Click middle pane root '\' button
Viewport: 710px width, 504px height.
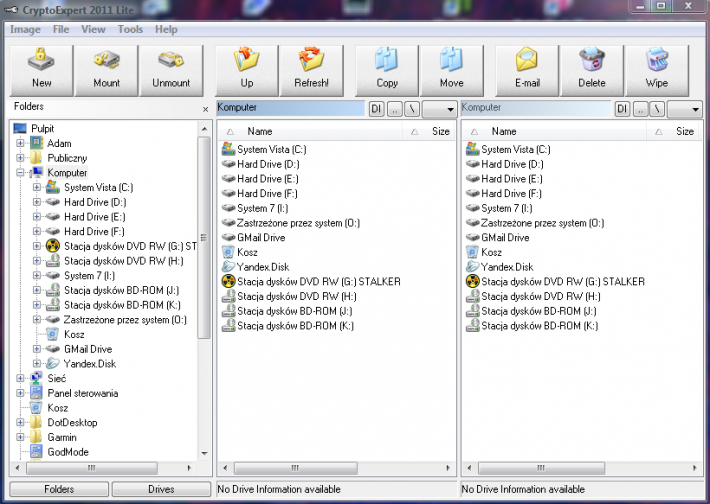[412, 109]
